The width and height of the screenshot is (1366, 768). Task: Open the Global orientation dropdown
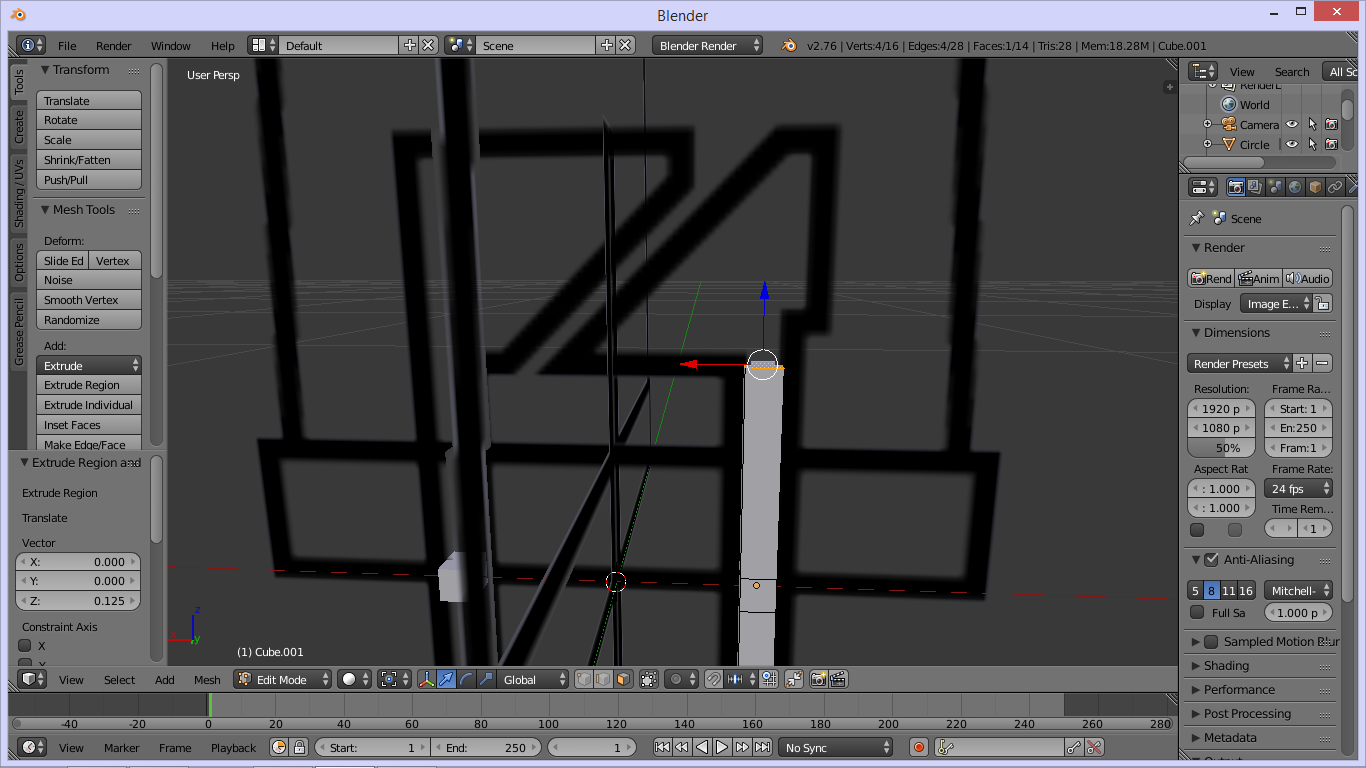pos(533,679)
